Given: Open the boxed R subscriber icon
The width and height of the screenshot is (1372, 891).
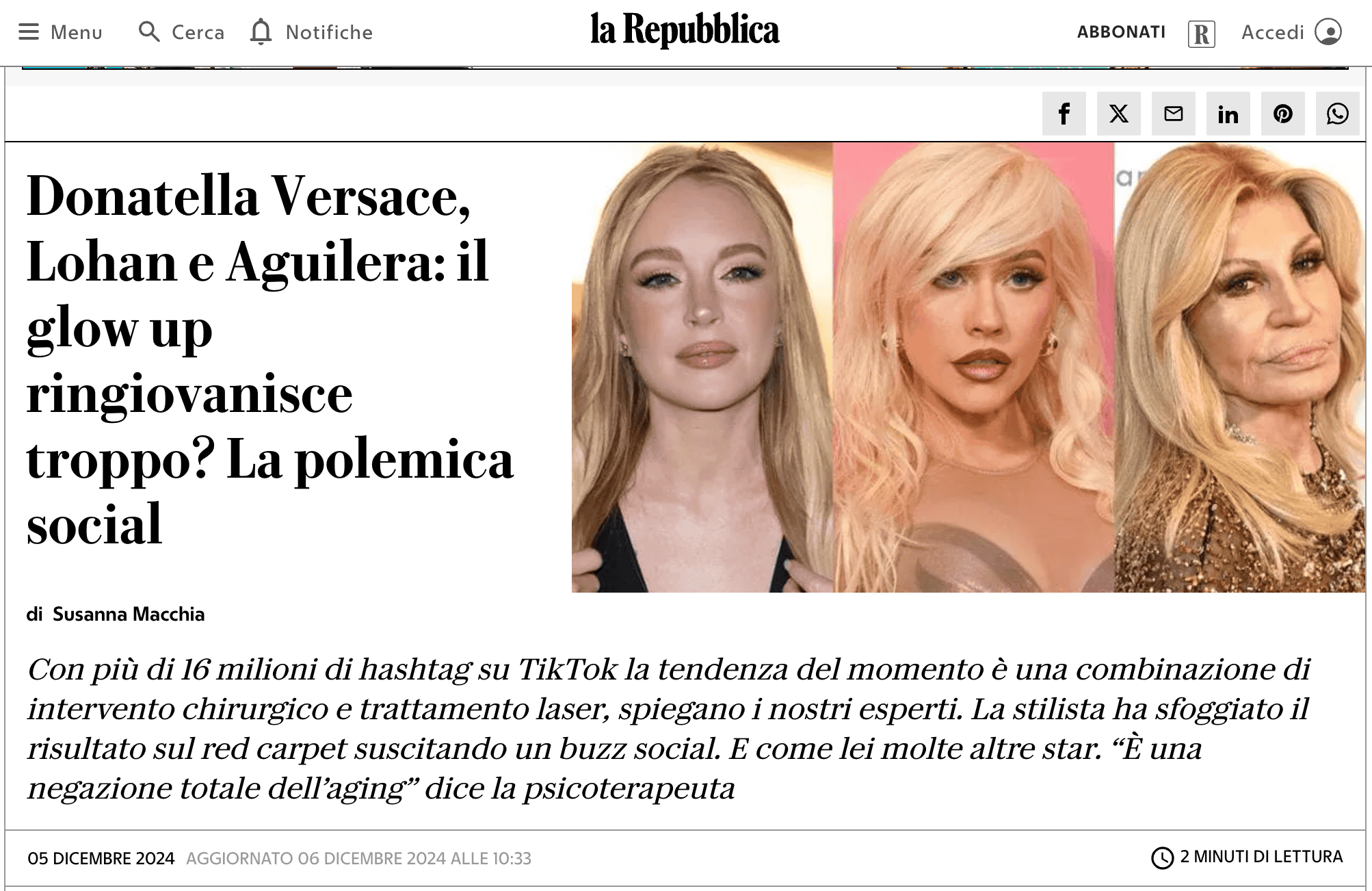Looking at the screenshot, I should tap(1202, 34).
